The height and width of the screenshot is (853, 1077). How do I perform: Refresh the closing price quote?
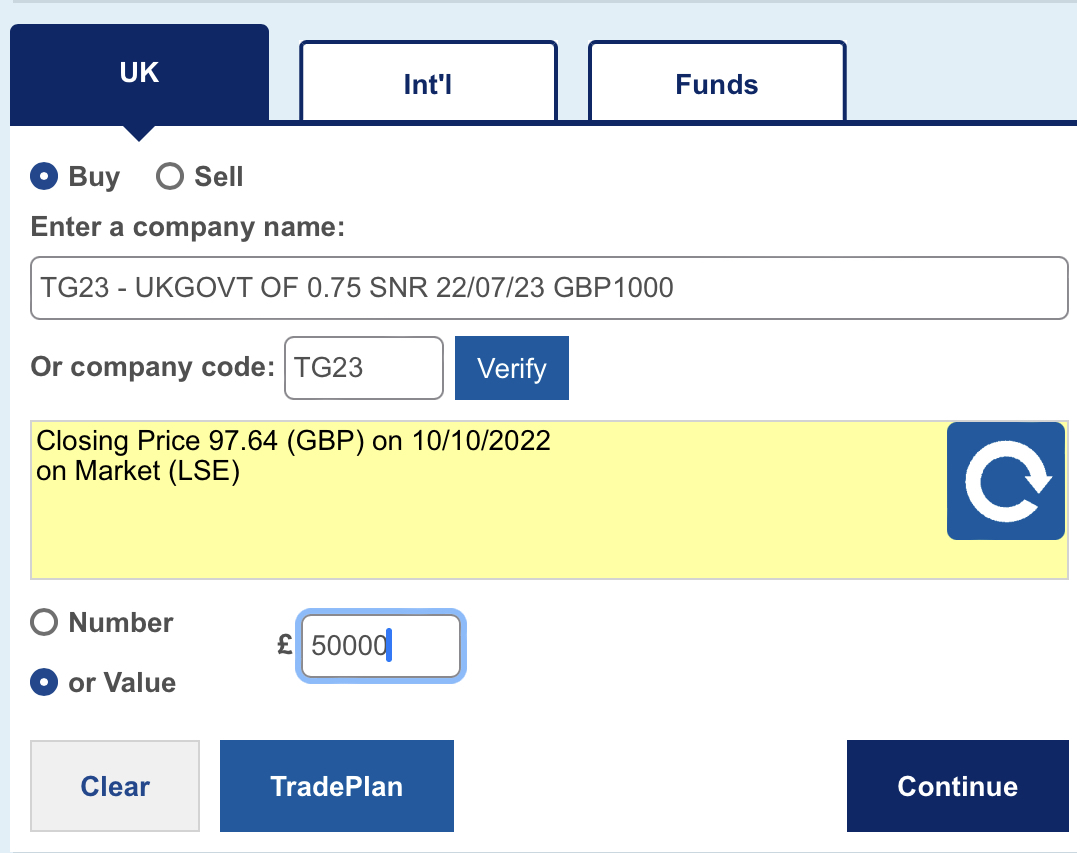tap(1006, 481)
